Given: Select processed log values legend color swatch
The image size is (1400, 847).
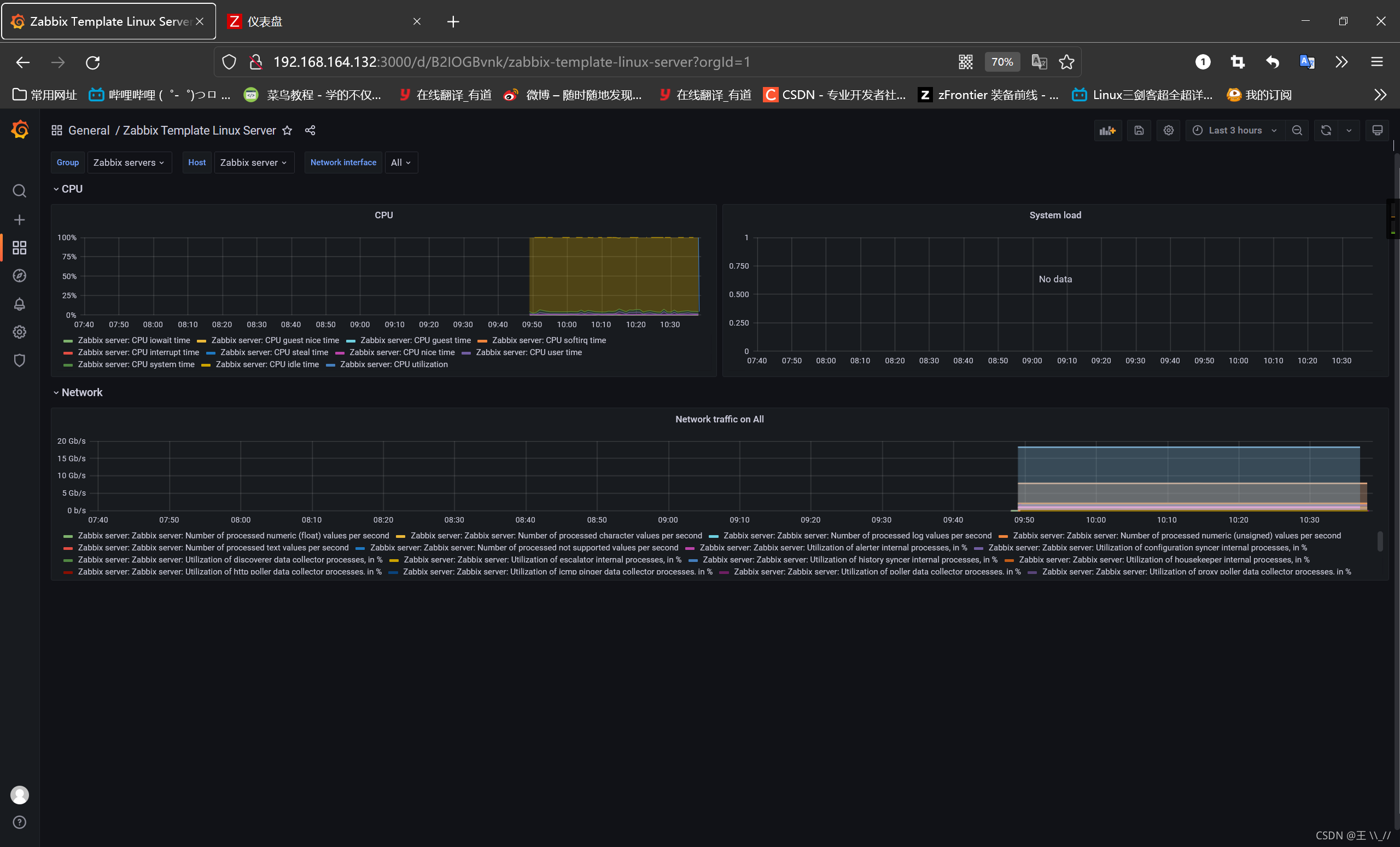Looking at the screenshot, I should tap(714, 536).
